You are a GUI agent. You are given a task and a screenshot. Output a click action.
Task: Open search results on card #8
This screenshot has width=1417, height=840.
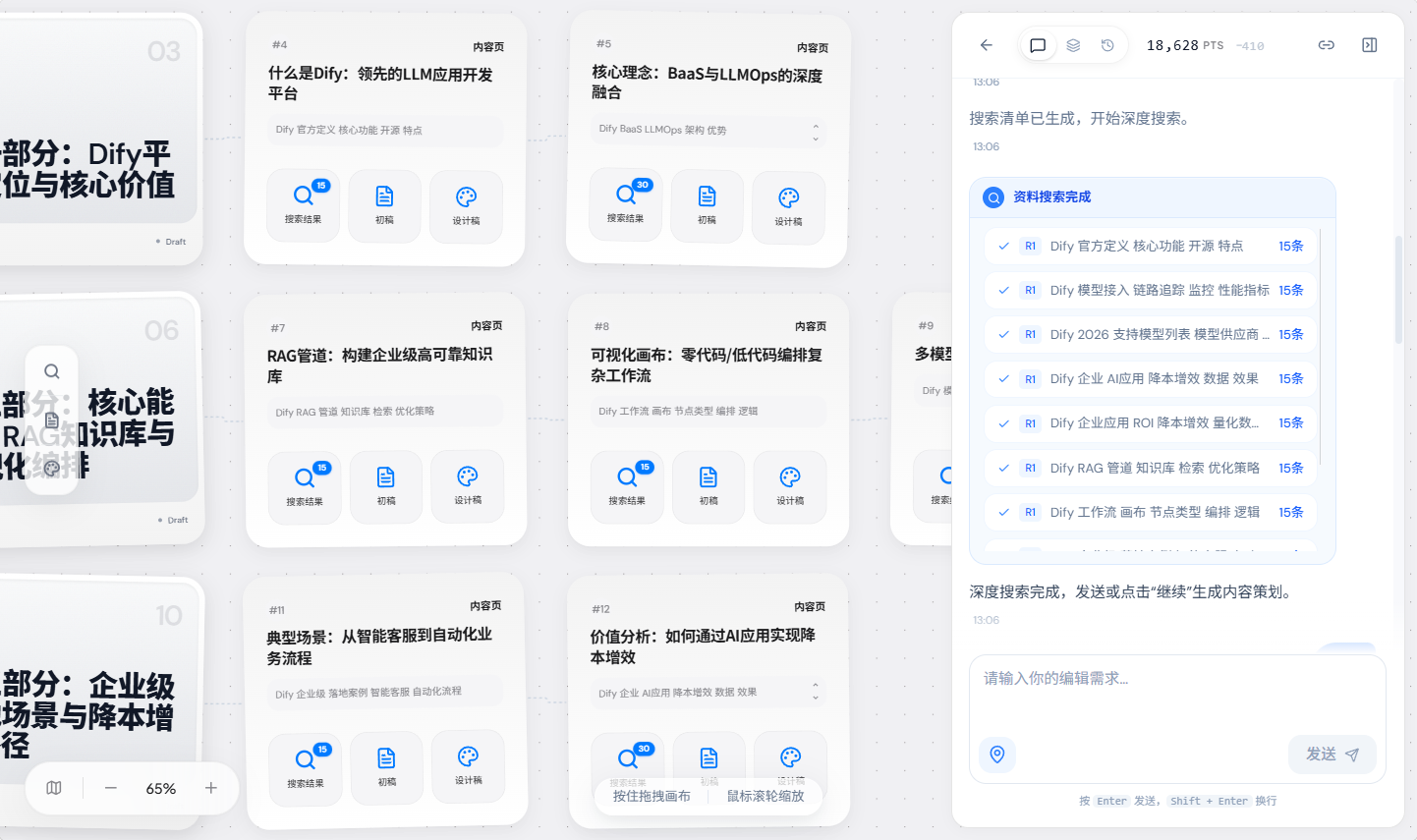tap(627, 487)
